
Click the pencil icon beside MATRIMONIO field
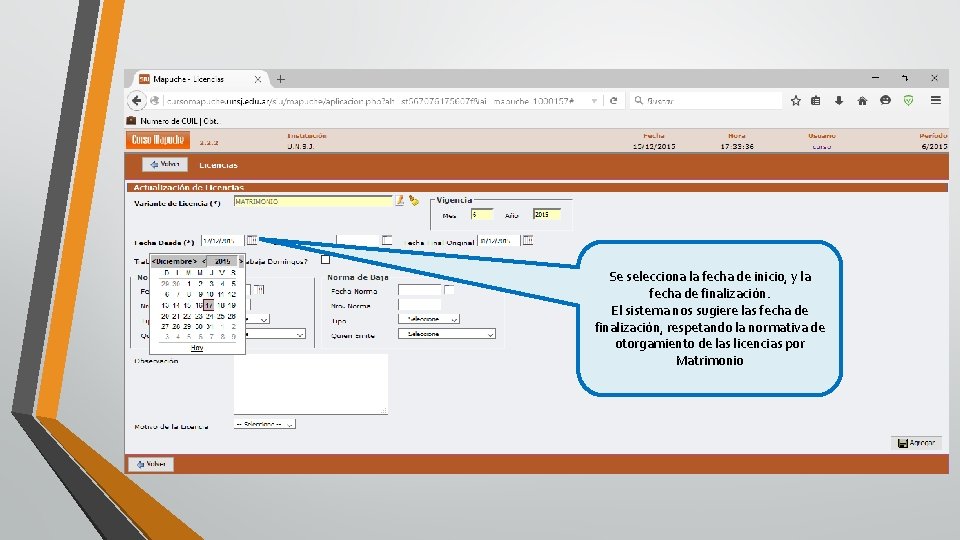pyautogui.click(x=399, y=200)
